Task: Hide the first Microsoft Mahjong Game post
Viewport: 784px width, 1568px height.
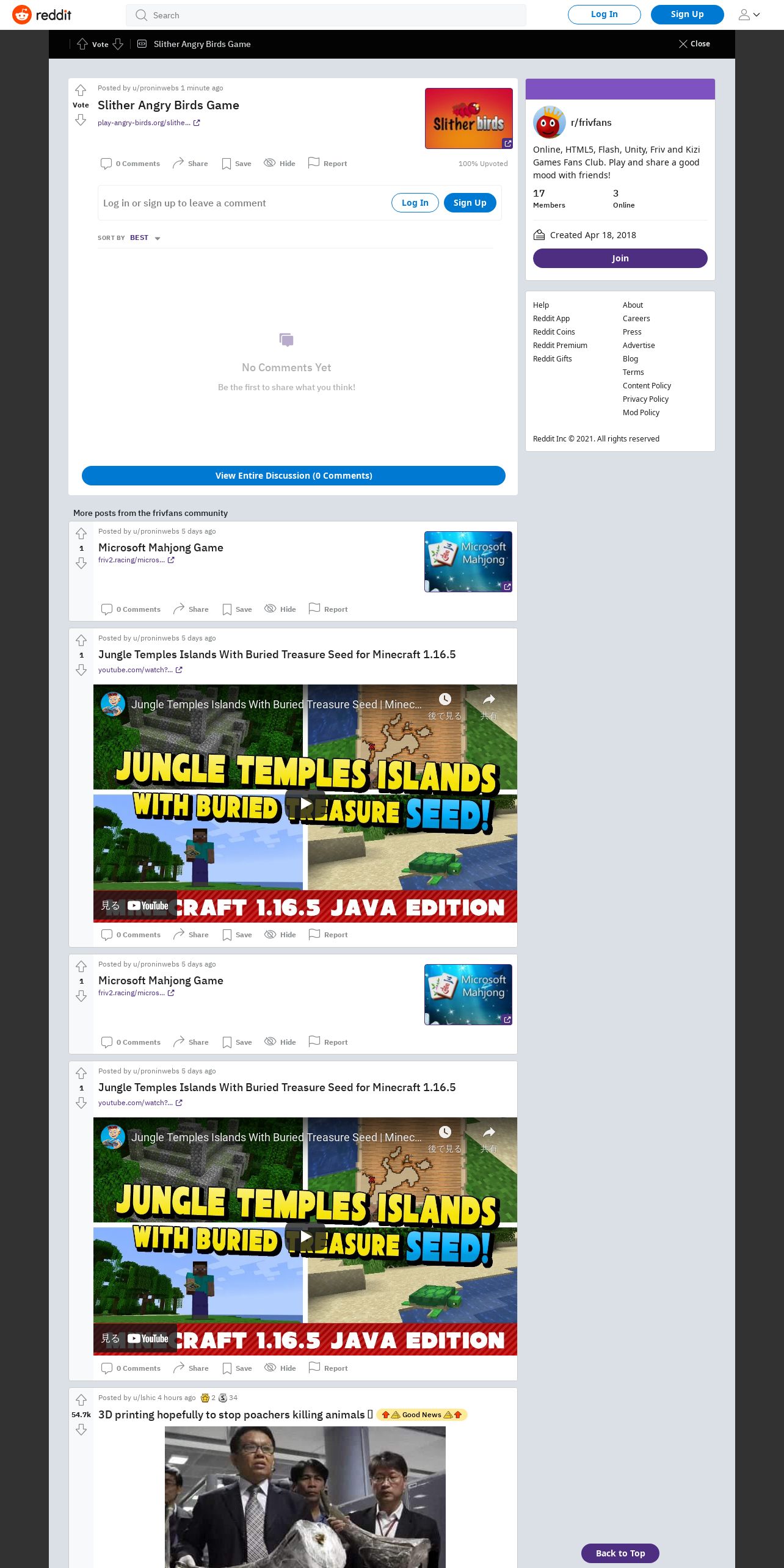Action: tap(280, 609)
